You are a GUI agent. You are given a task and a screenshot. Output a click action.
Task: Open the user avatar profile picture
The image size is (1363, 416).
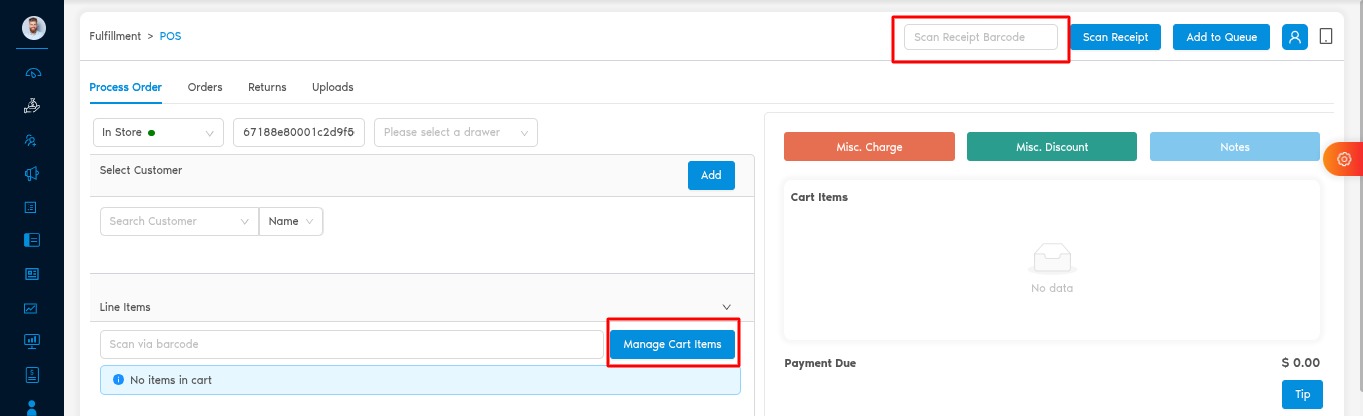33,29
